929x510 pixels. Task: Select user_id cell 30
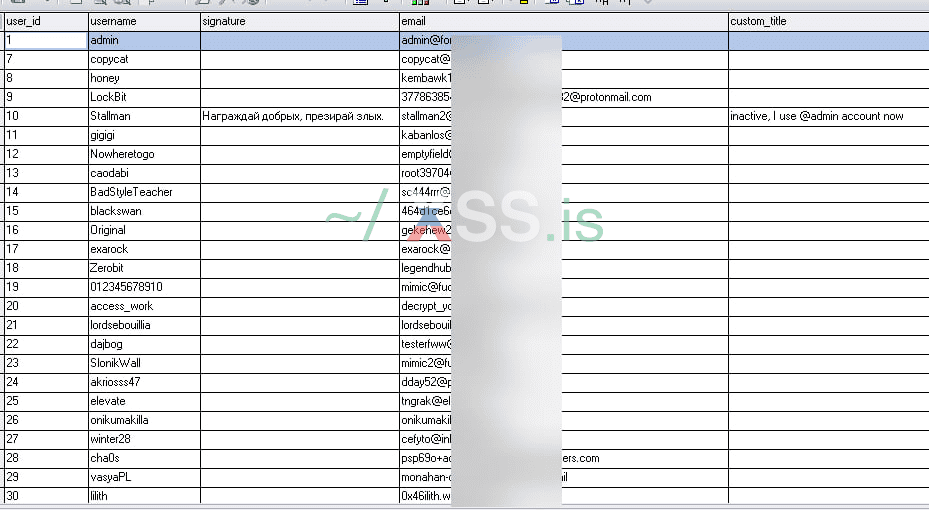tap(46, 496)
